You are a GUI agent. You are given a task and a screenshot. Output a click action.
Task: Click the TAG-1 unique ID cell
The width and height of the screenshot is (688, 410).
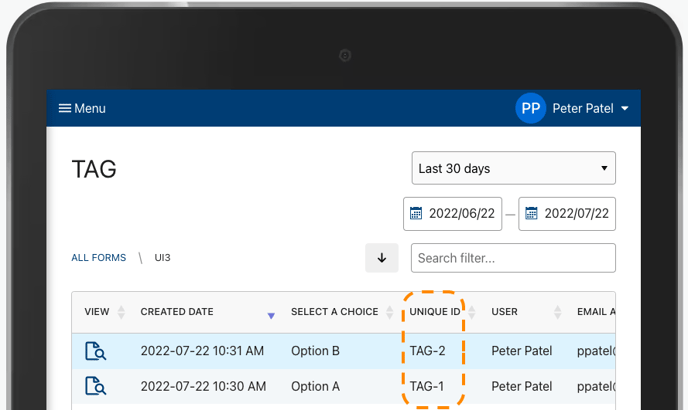pyautogui.click(x=426, y=386)
